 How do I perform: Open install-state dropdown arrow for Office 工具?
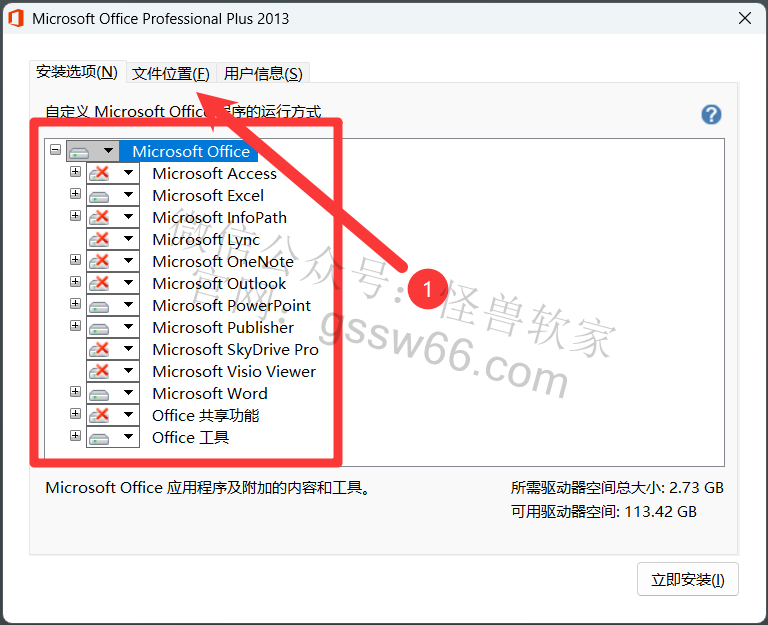point(128,436)
